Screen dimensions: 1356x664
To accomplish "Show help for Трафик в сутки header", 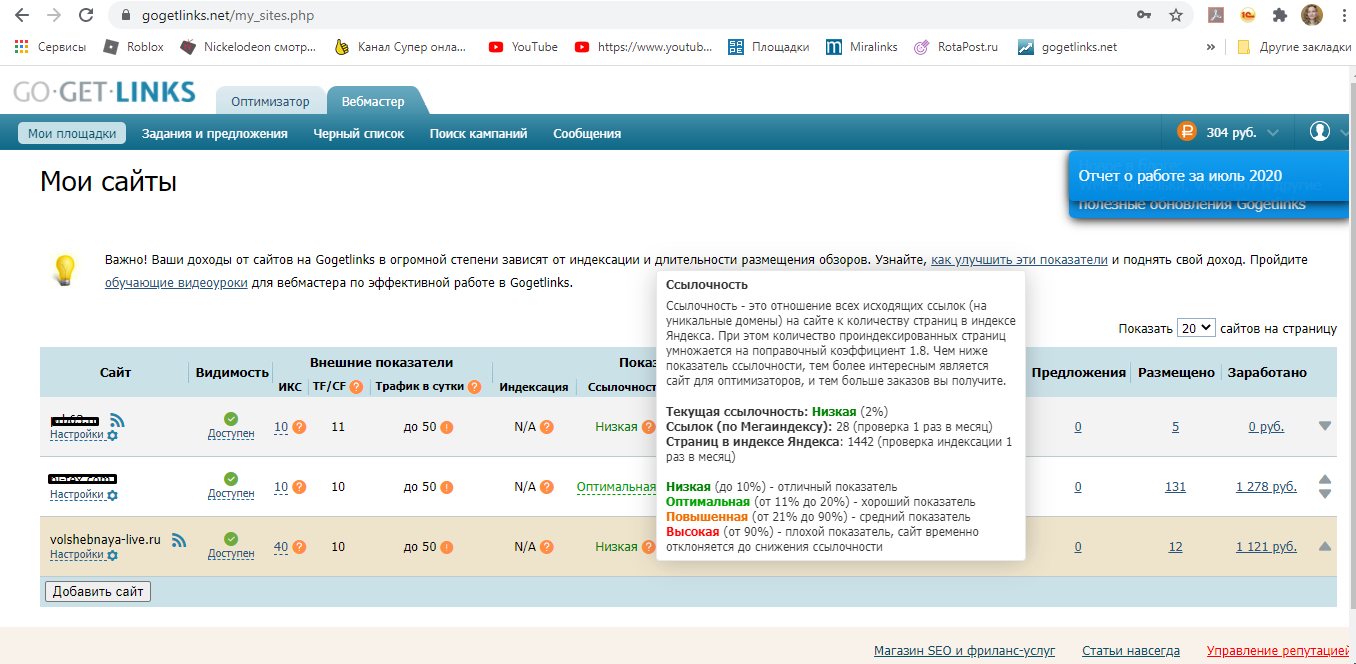I will [x=474, y=387].
